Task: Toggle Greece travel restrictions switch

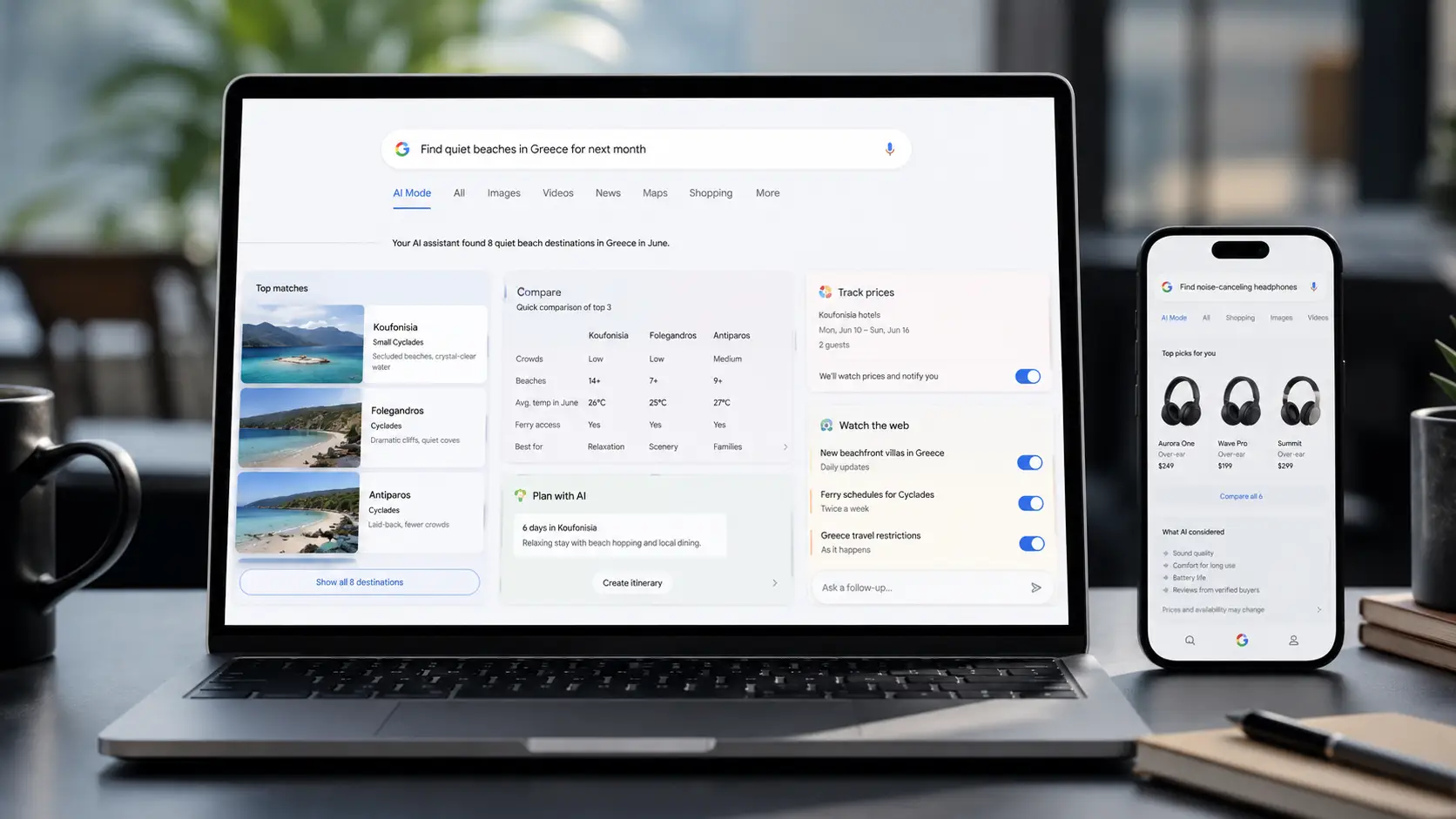Action: pyautogui.click(x=1031, y=543)
